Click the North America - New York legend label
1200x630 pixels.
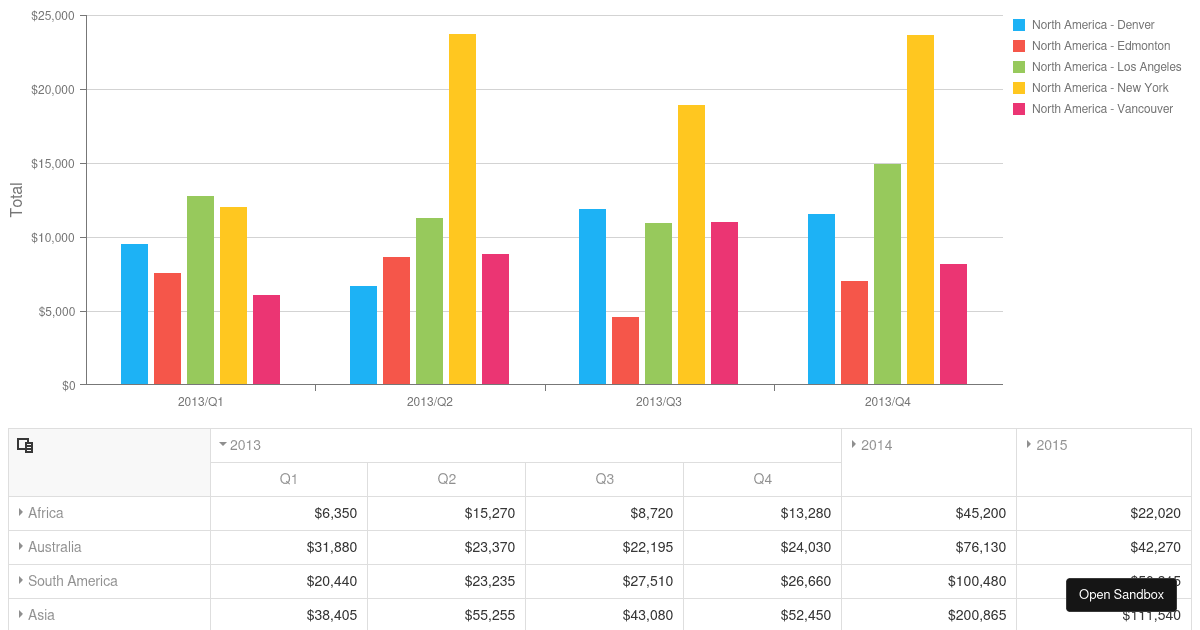pyautogui.click(x=1100, y=88)
